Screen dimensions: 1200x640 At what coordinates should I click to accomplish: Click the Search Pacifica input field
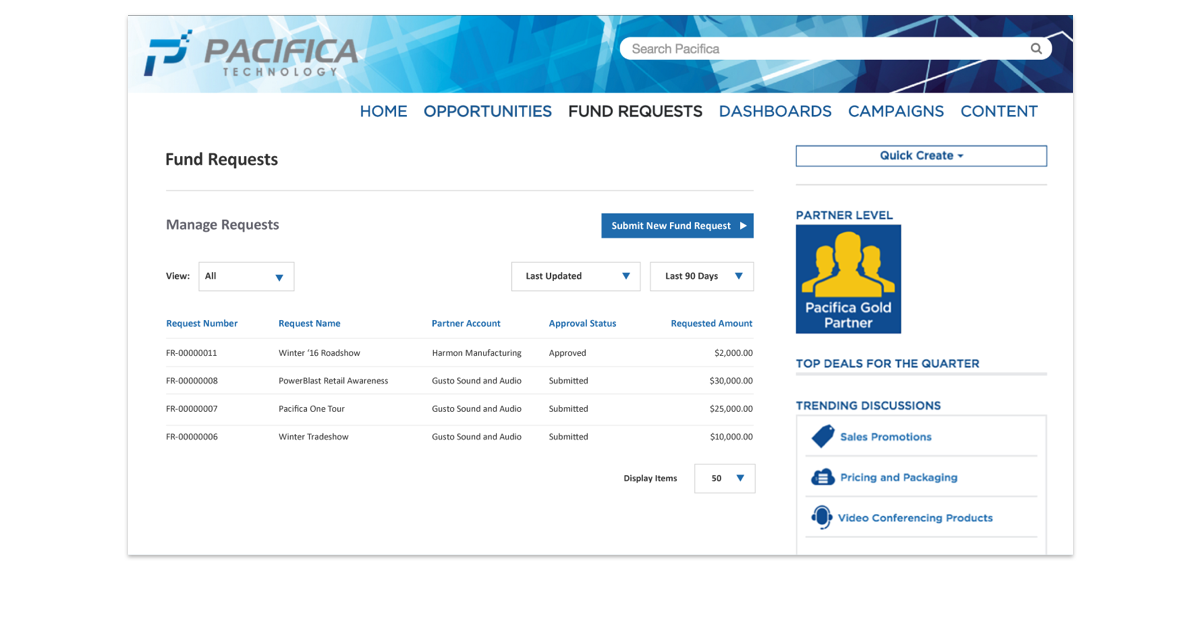click(x=835, y=48)
